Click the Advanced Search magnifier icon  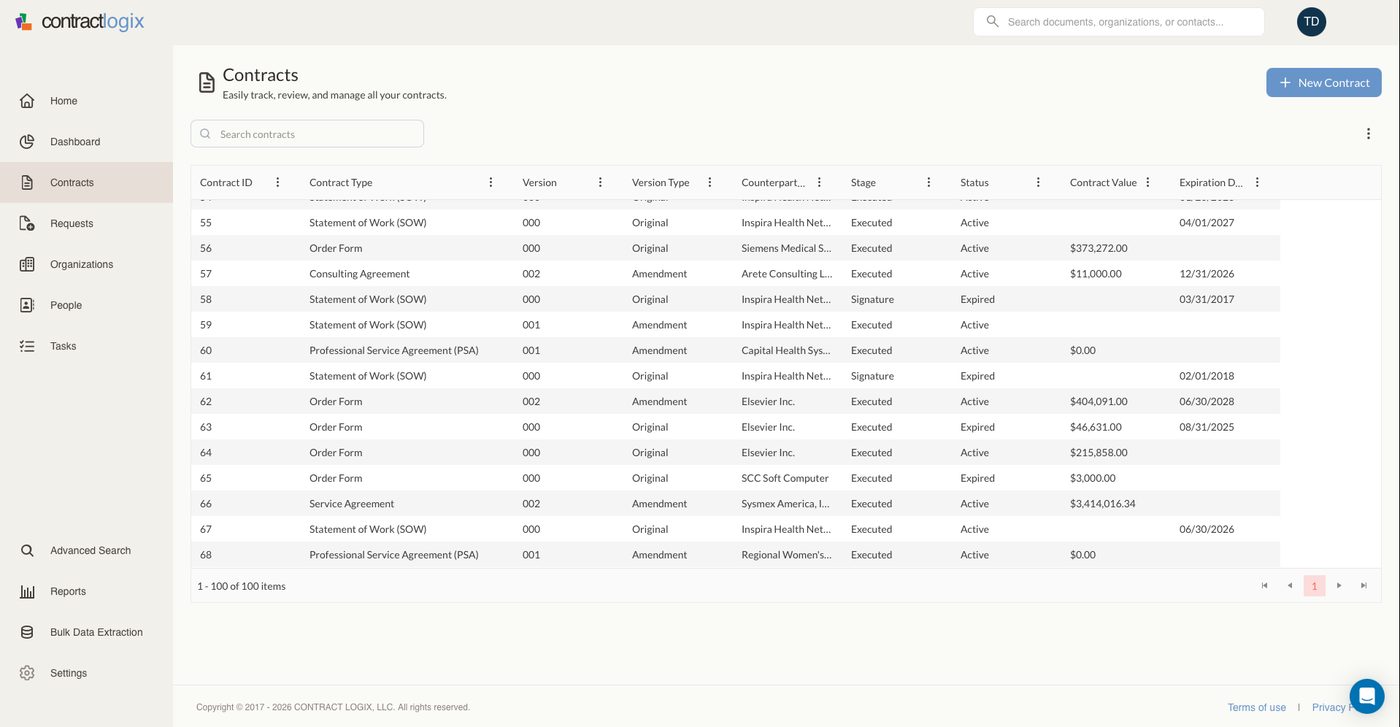click(27, 551)
